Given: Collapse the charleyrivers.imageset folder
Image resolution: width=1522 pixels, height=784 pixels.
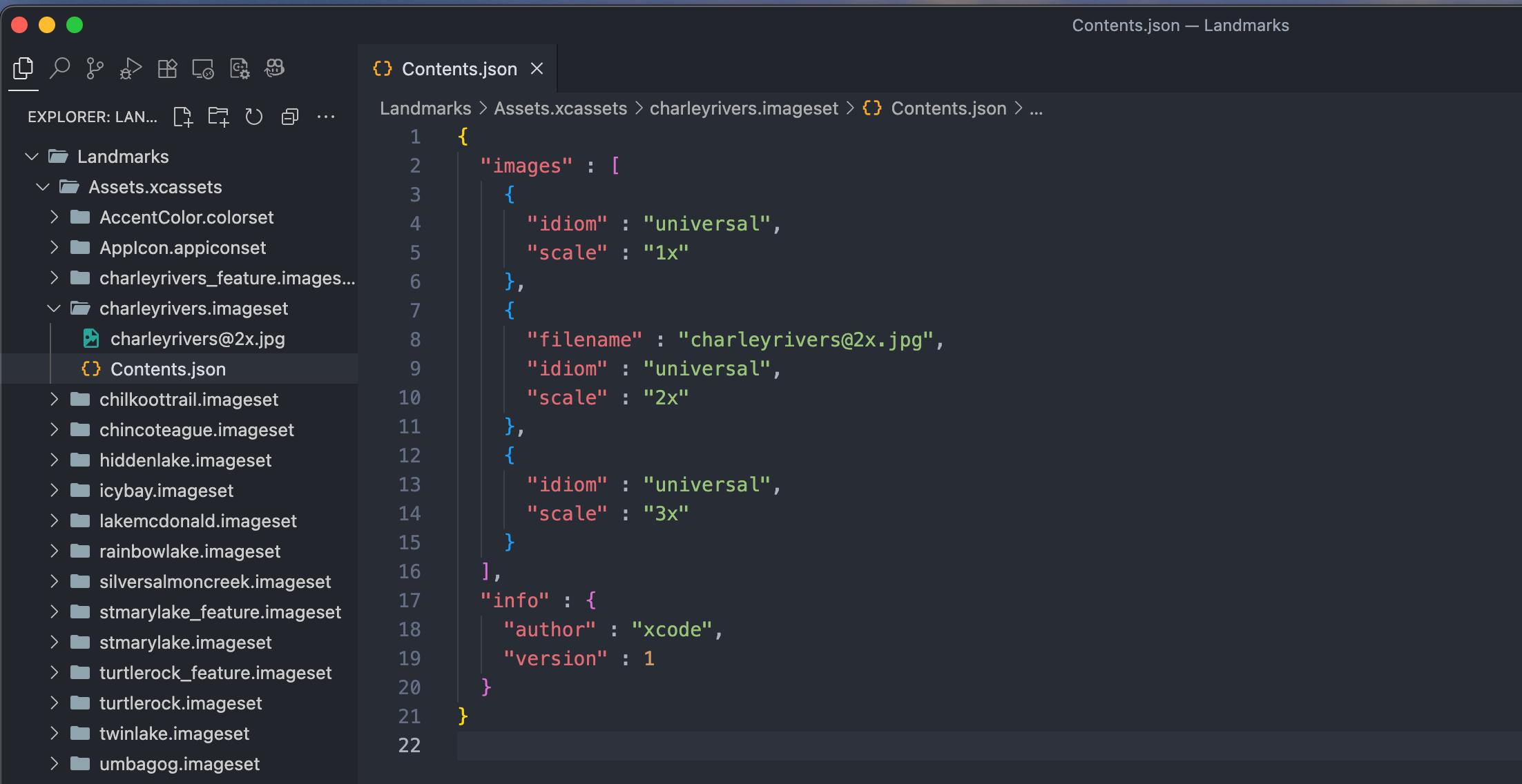Looking at the screenshot, I should [54, 308].
